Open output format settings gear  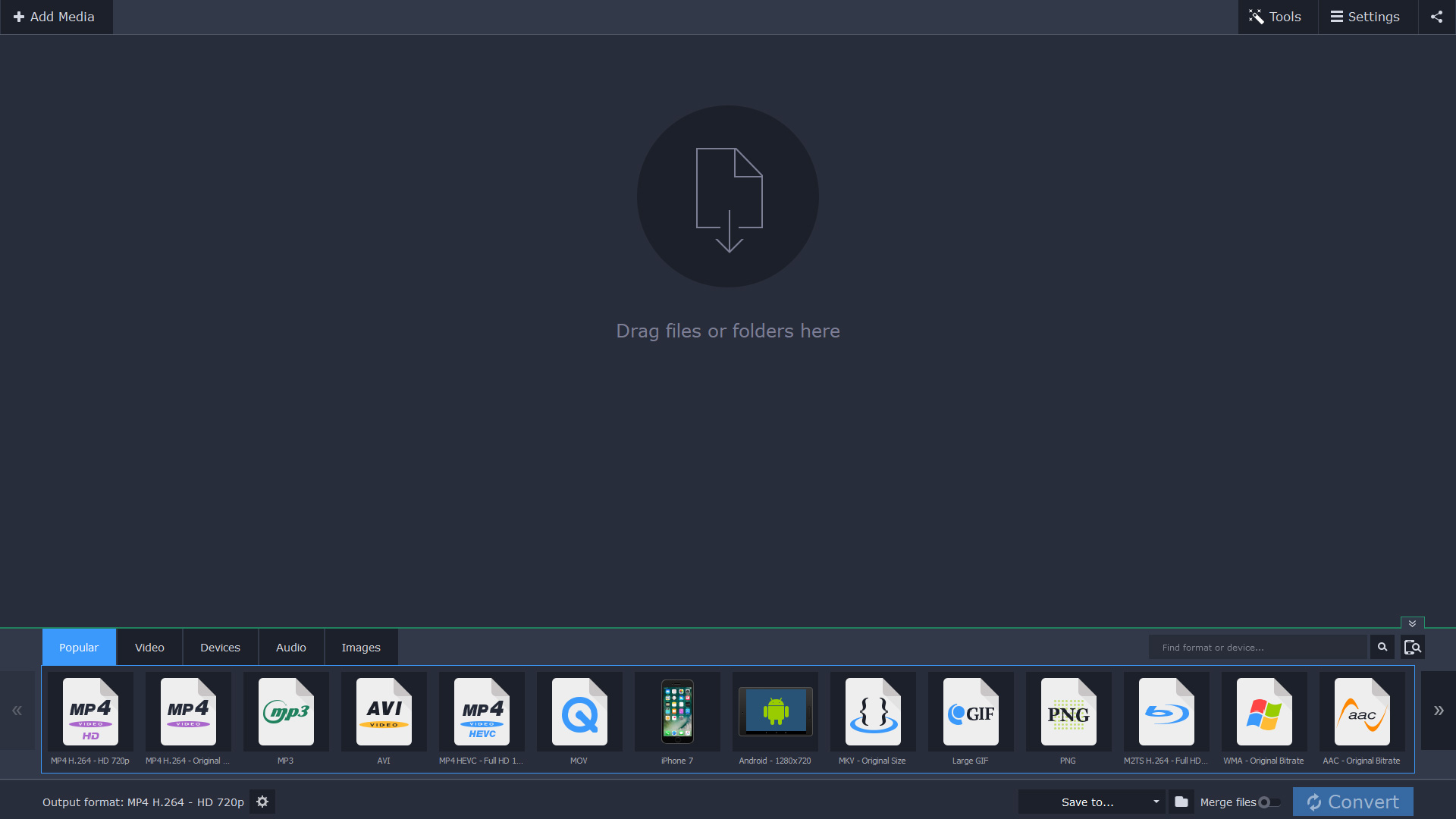click(262, 802)
